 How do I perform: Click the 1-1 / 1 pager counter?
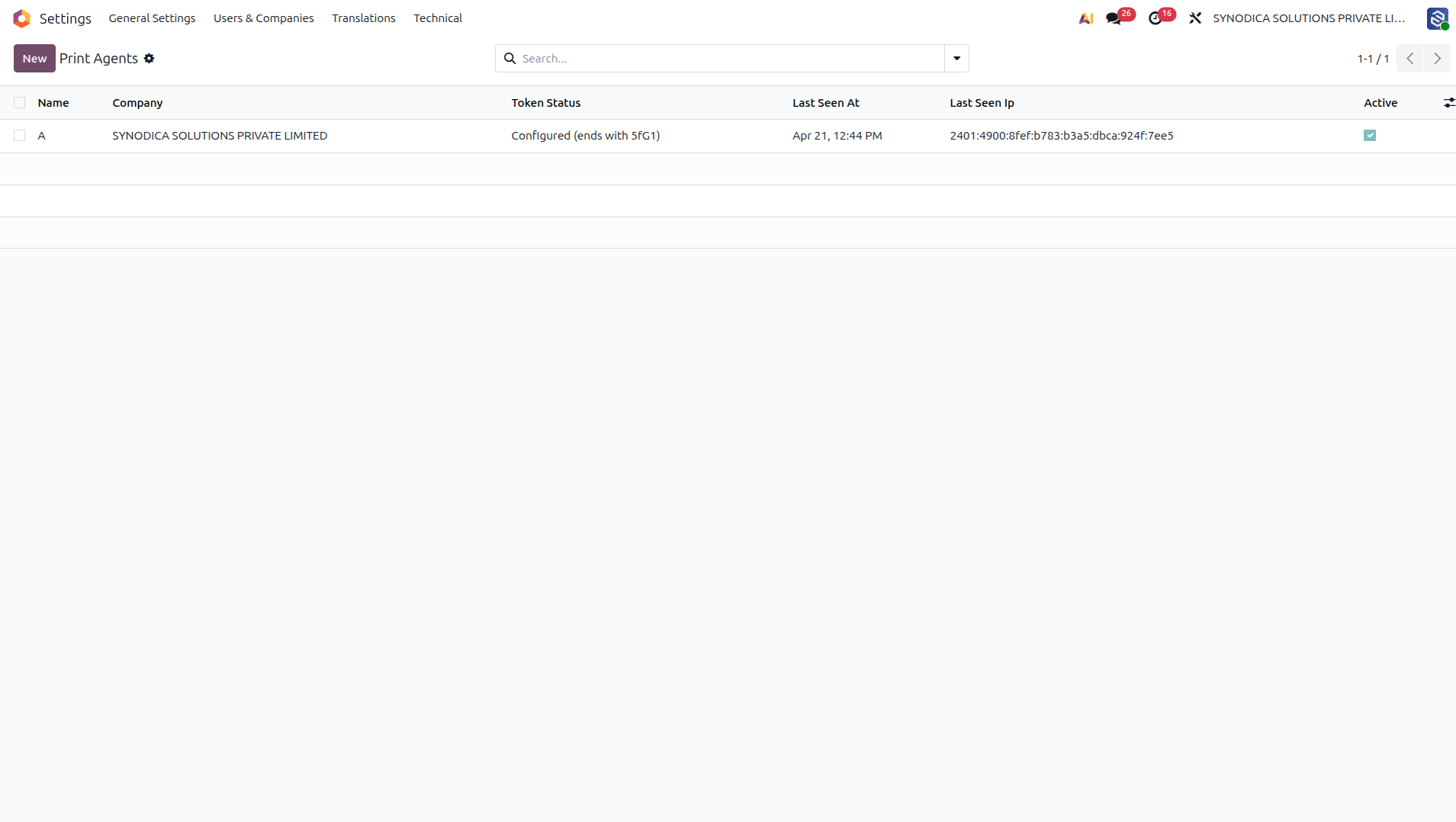(x=1373, y=59)
